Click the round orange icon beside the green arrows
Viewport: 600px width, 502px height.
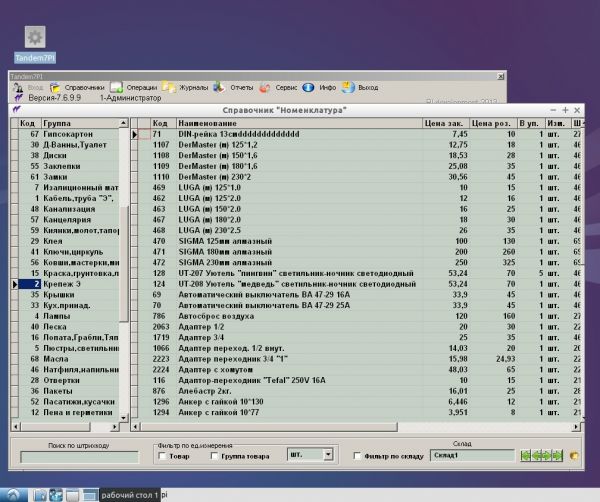tap(574, 456)
